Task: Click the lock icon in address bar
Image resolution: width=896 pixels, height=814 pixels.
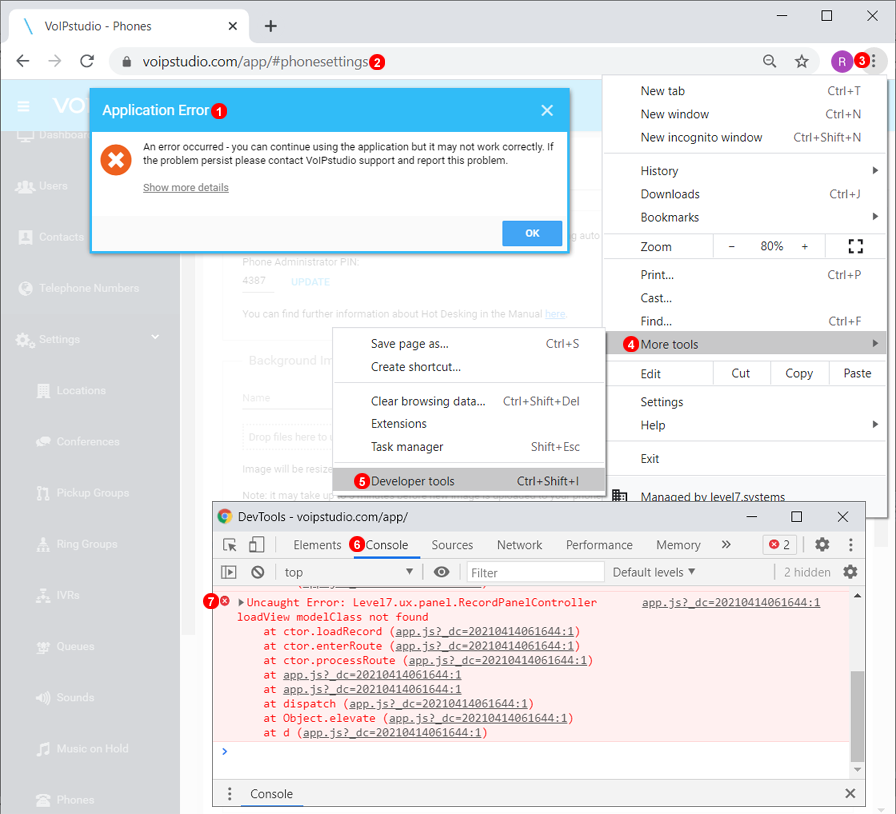Action: point(127,61)
